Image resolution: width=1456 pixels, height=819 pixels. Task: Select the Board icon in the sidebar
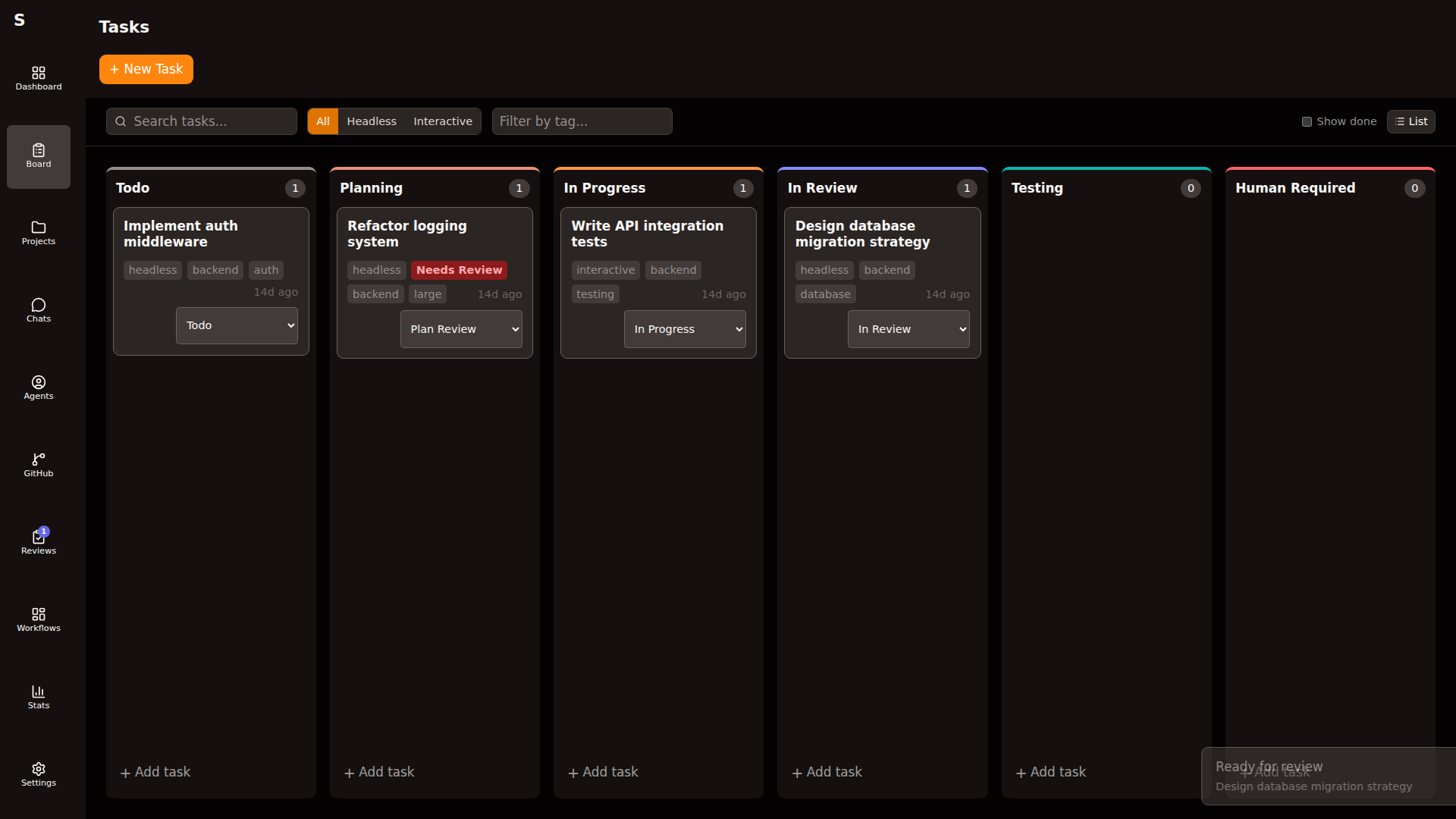(38, 156)
